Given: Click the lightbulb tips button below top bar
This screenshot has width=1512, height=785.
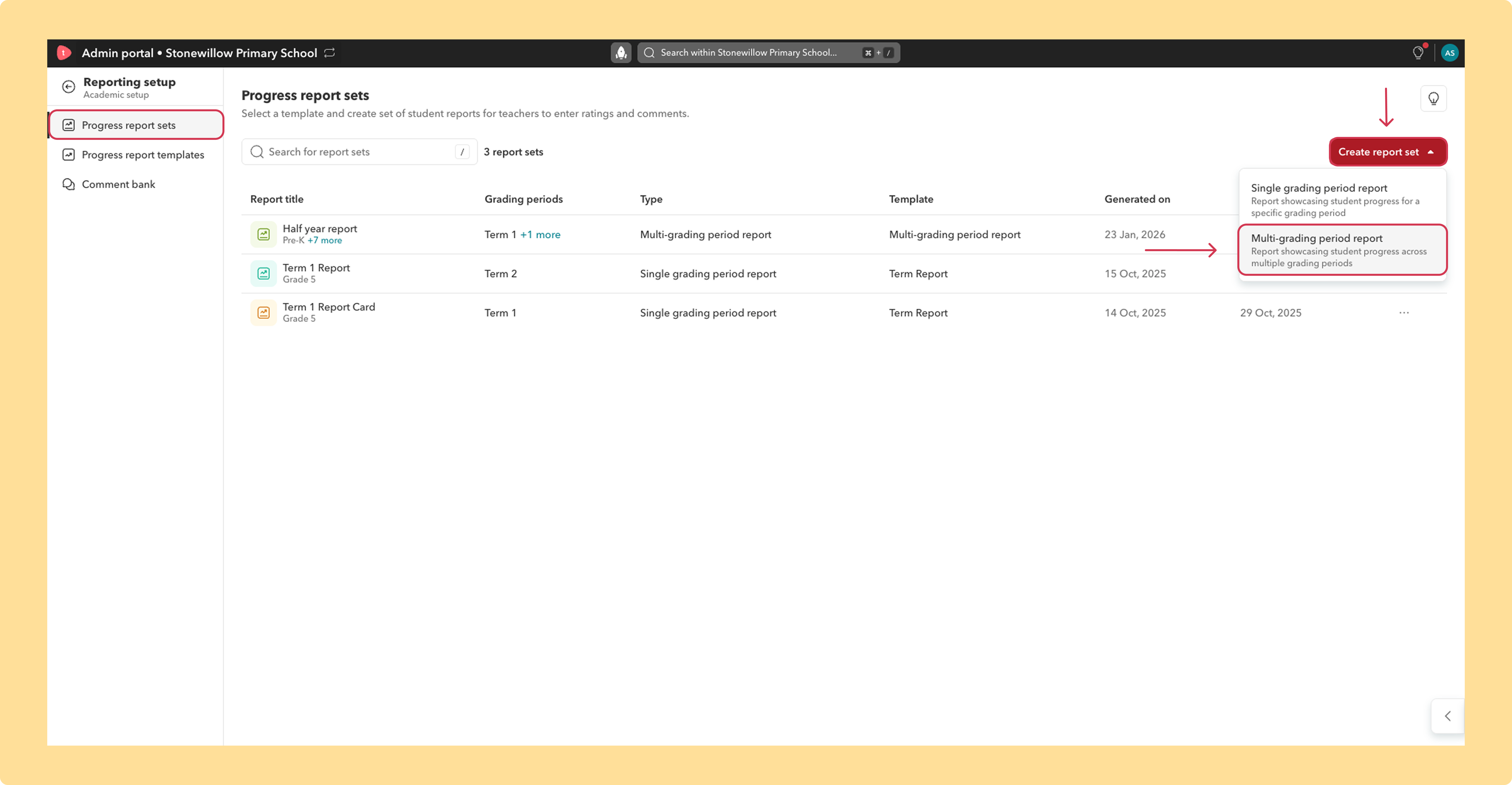Looking at the screenshot, I should pyautogui.click(x=1433, y=99).
